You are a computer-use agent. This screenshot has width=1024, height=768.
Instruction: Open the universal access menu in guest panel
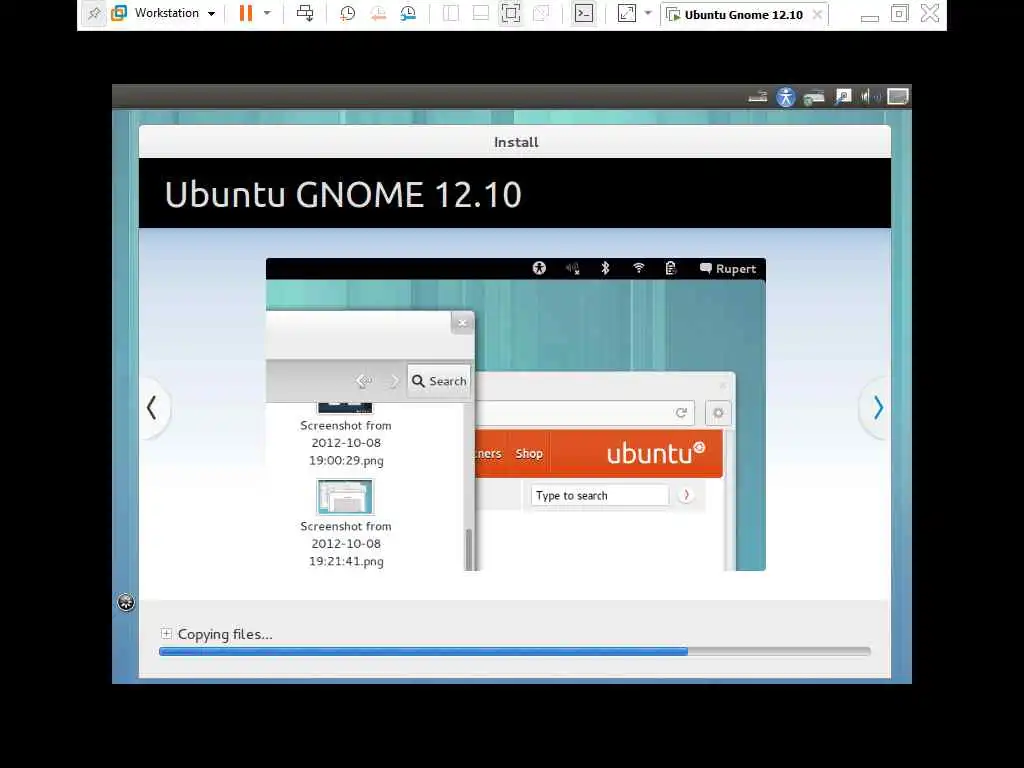point(786,97)
